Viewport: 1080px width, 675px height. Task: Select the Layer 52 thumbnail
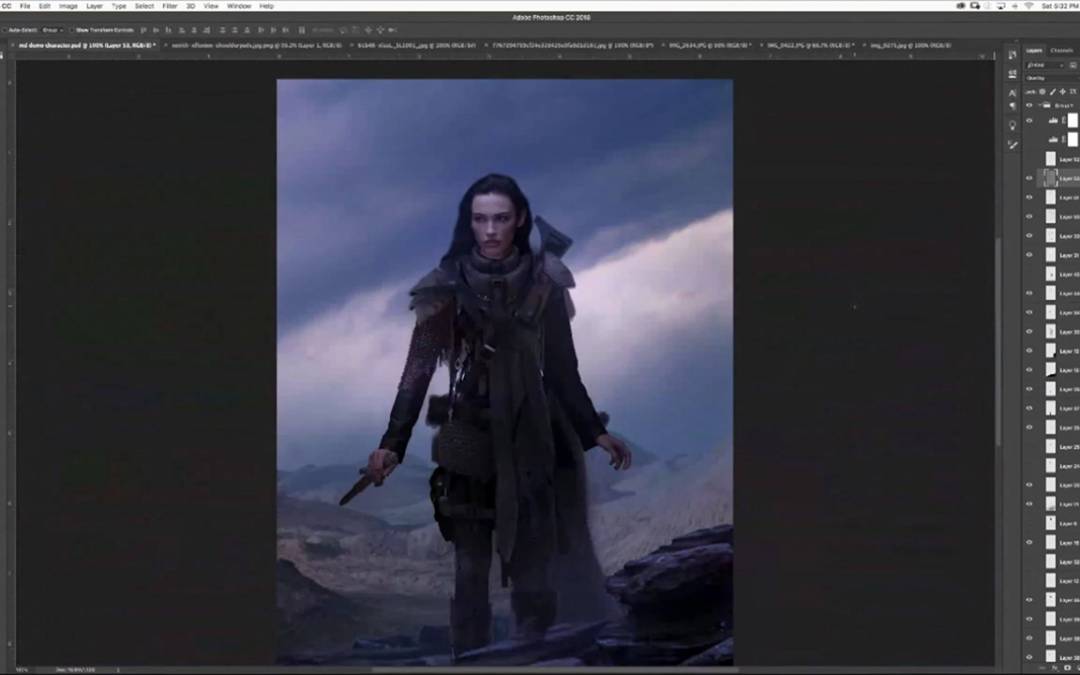pos(1050,159)
